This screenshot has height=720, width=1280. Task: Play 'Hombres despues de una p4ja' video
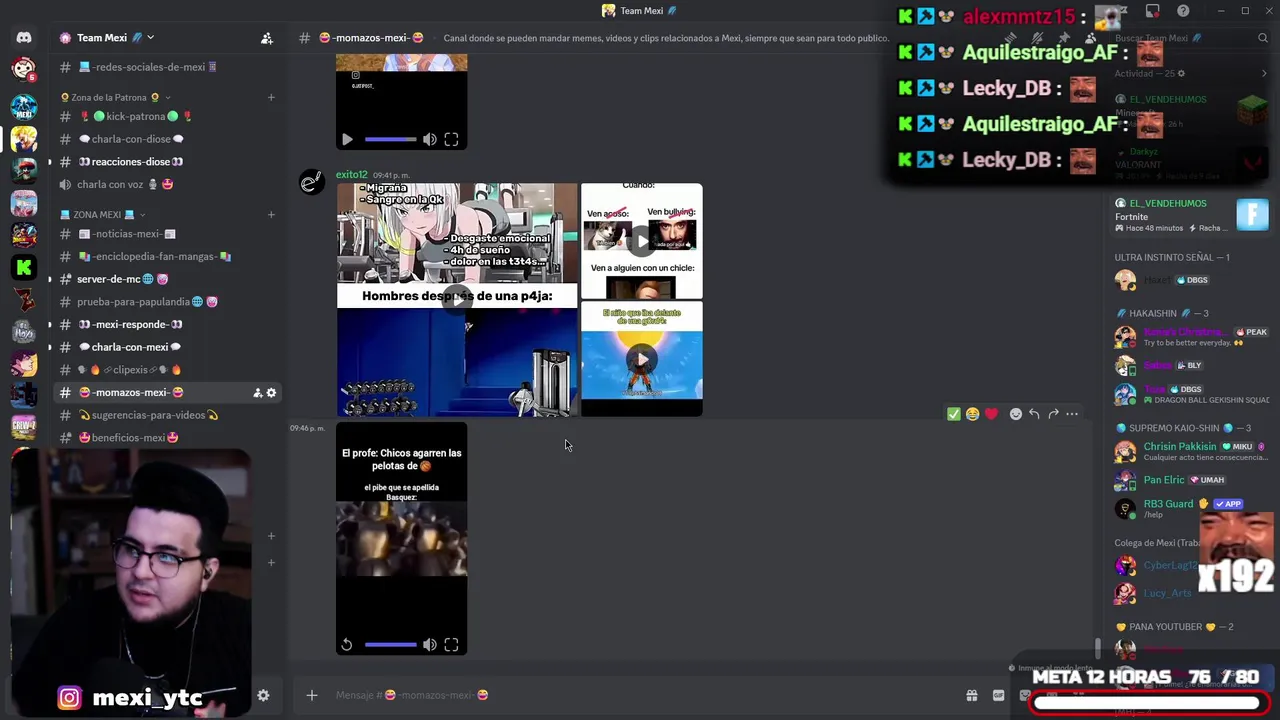tap(457, 298)
